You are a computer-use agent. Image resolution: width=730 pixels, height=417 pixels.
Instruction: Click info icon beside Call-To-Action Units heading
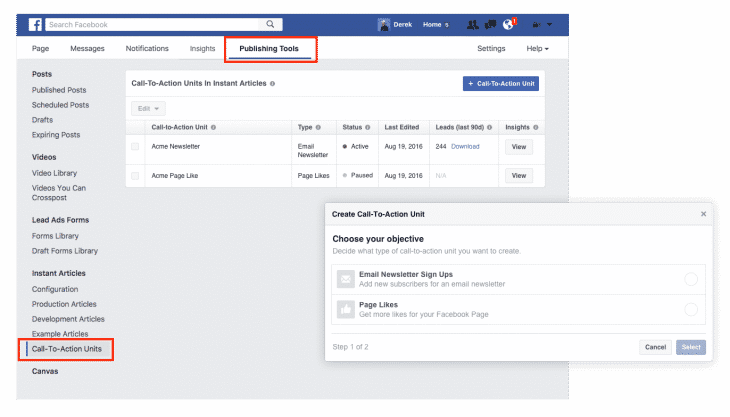[272, 84]
